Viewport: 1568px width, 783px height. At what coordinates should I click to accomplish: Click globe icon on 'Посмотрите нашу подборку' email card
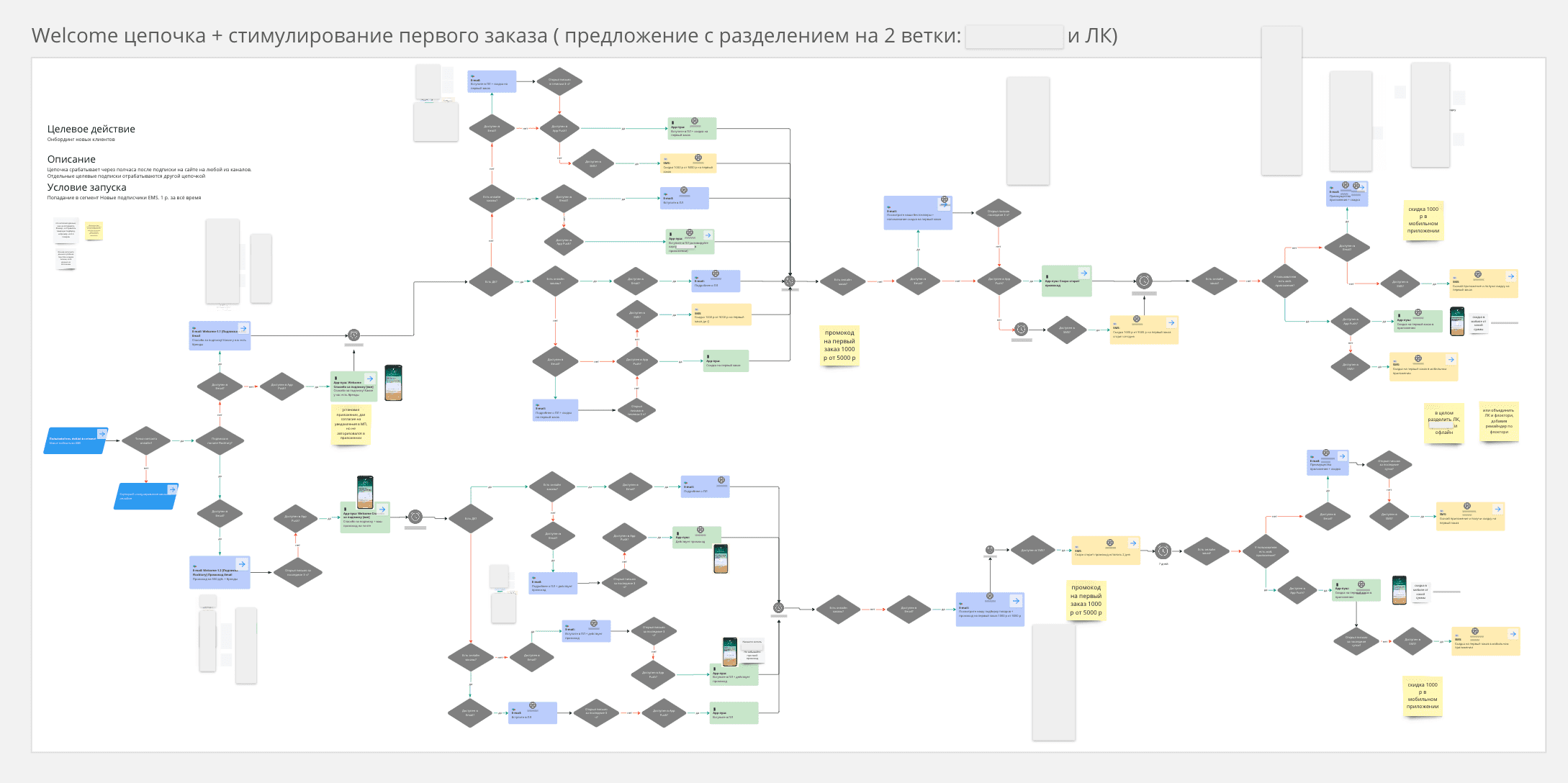(x=990, y=597)
